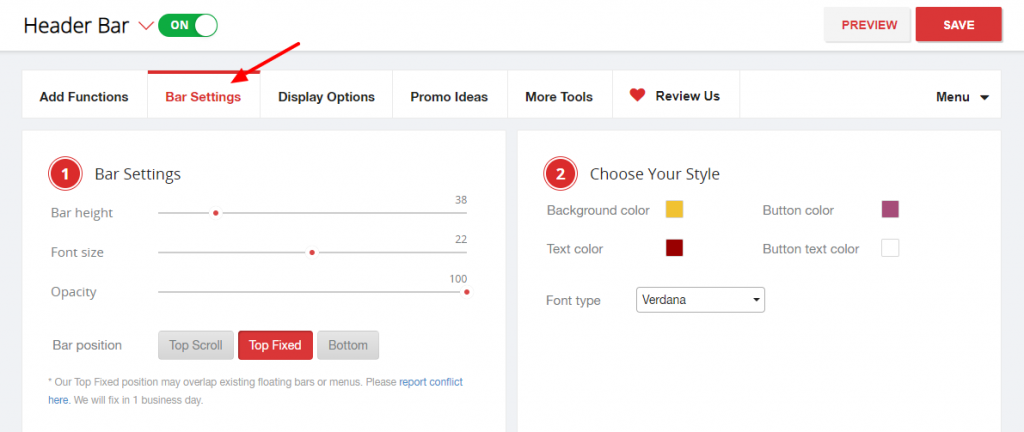Click the PREVIEW button
Image resolution: width=1024 pixels, height=432 pixels.
pyautogui.click(x=869, y=25)
